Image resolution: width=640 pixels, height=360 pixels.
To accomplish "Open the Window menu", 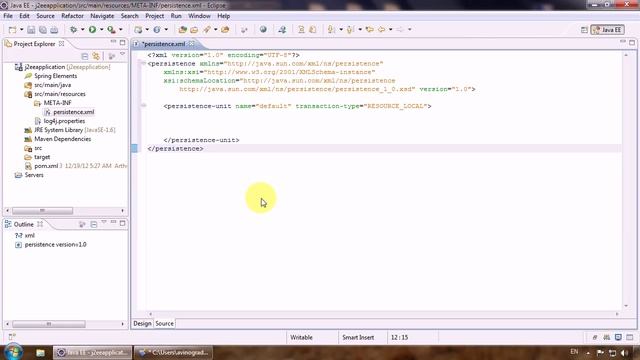I will coord(199,16).
